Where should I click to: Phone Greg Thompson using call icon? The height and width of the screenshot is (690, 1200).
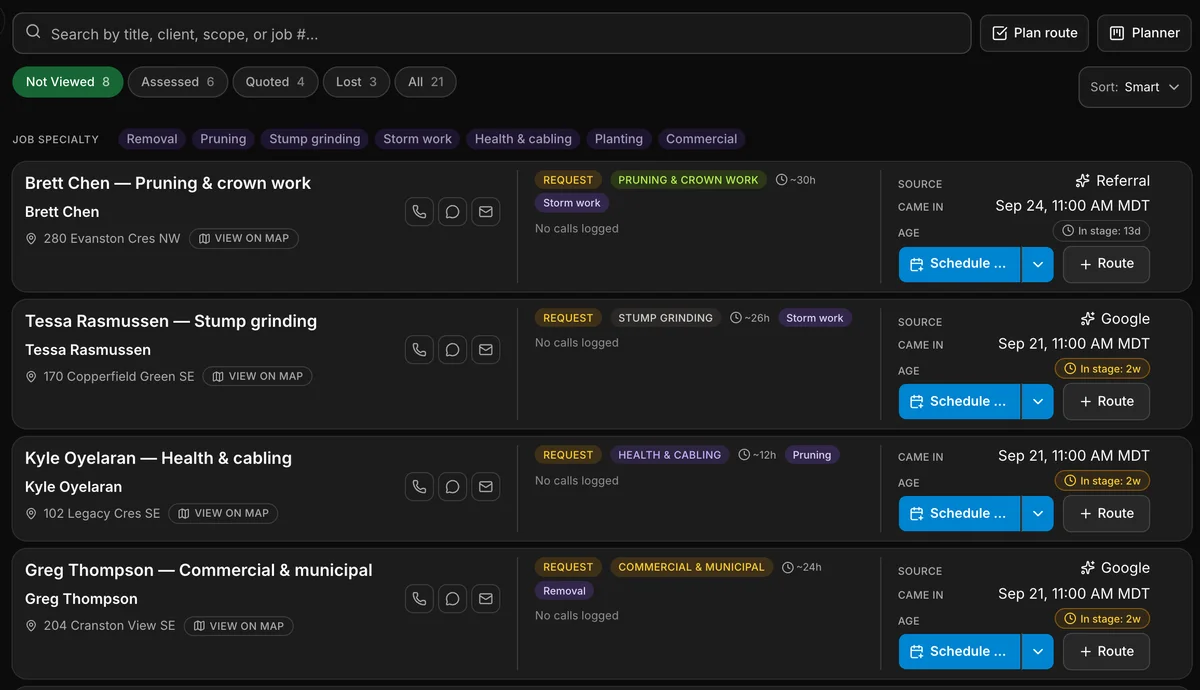pyautogui.click(x=419, y=599)
